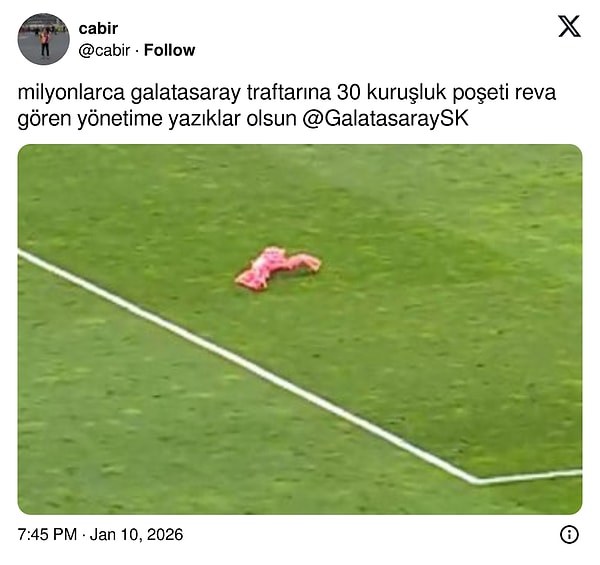This screenshot has height=565, width=600.
Task: Click the Jan 10, 2026 date
Action: [x=136, y=534]
